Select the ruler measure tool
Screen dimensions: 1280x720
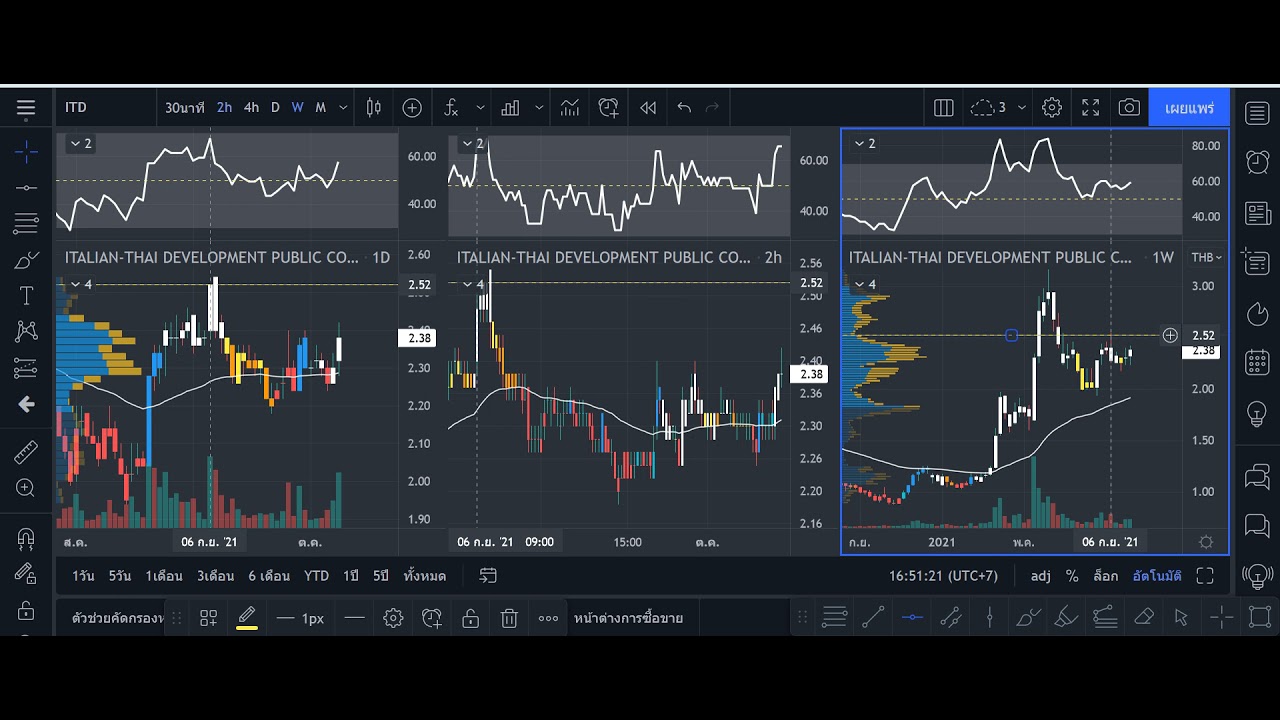tap(26, 452)
